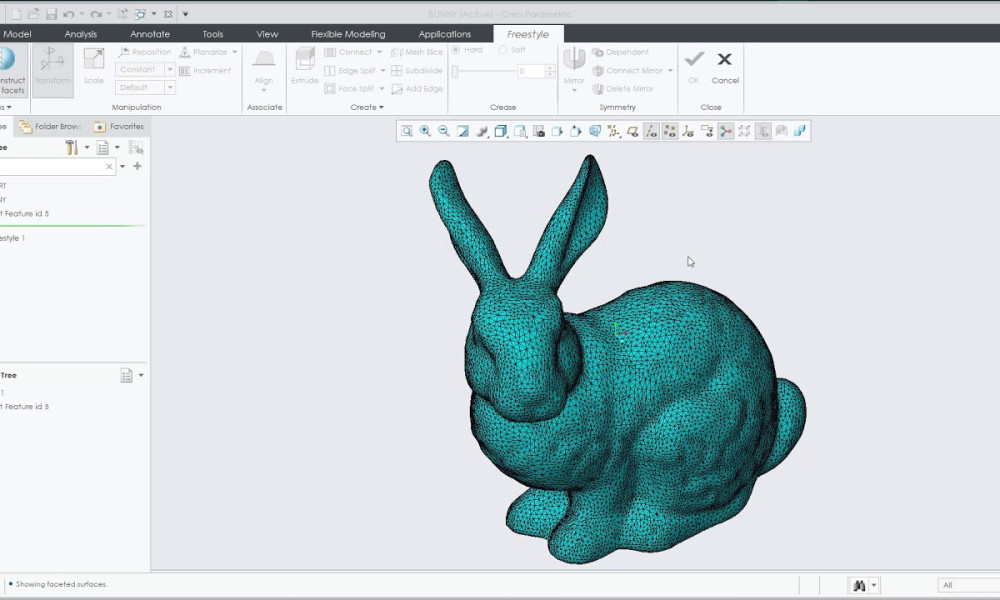Viewport: 1000px width, 600px height.
Task: Open the Edge Split dropdown arrow
Action: tap(383, 71)
